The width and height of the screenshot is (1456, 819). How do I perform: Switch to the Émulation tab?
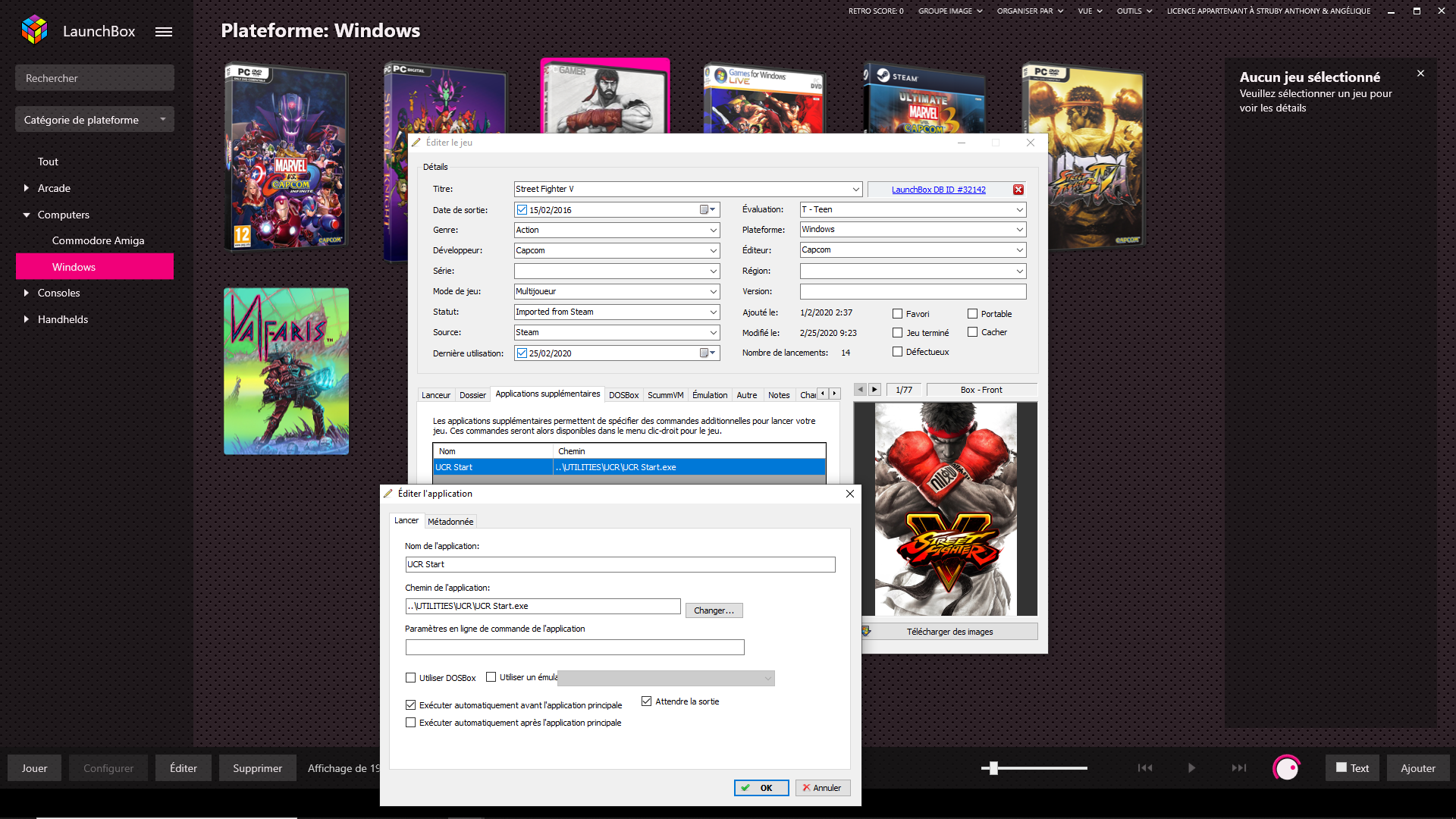click(x=710, y=395)
